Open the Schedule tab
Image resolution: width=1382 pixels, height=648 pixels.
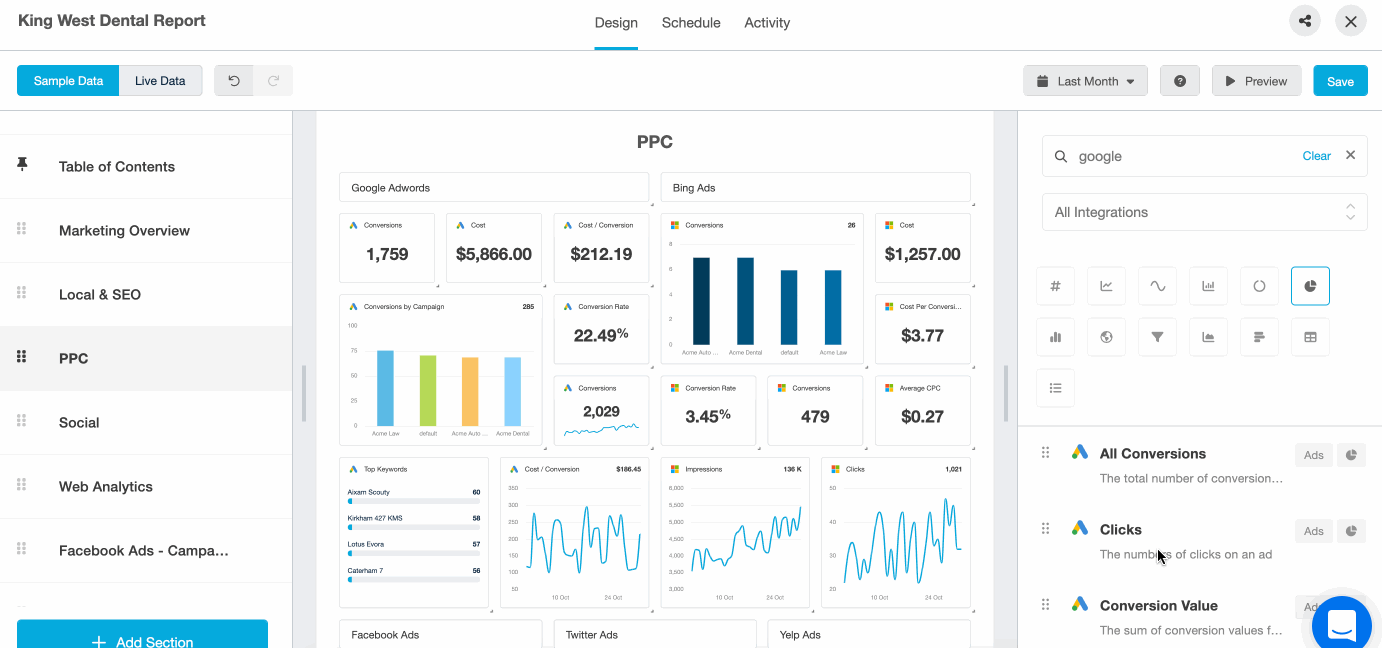point(691,23)
